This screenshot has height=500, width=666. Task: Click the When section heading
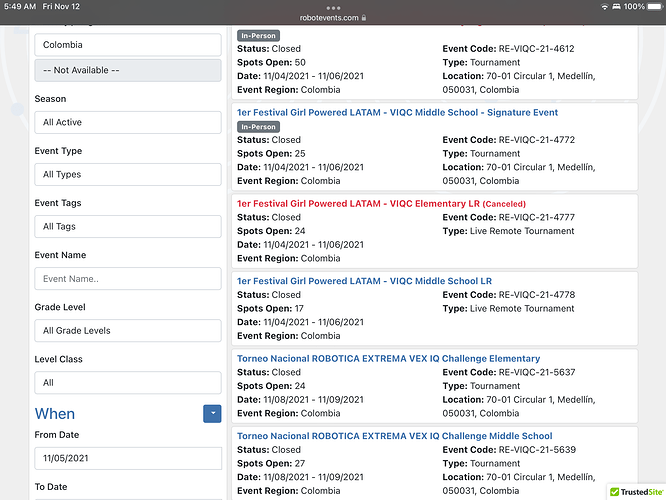pos(55,414)
